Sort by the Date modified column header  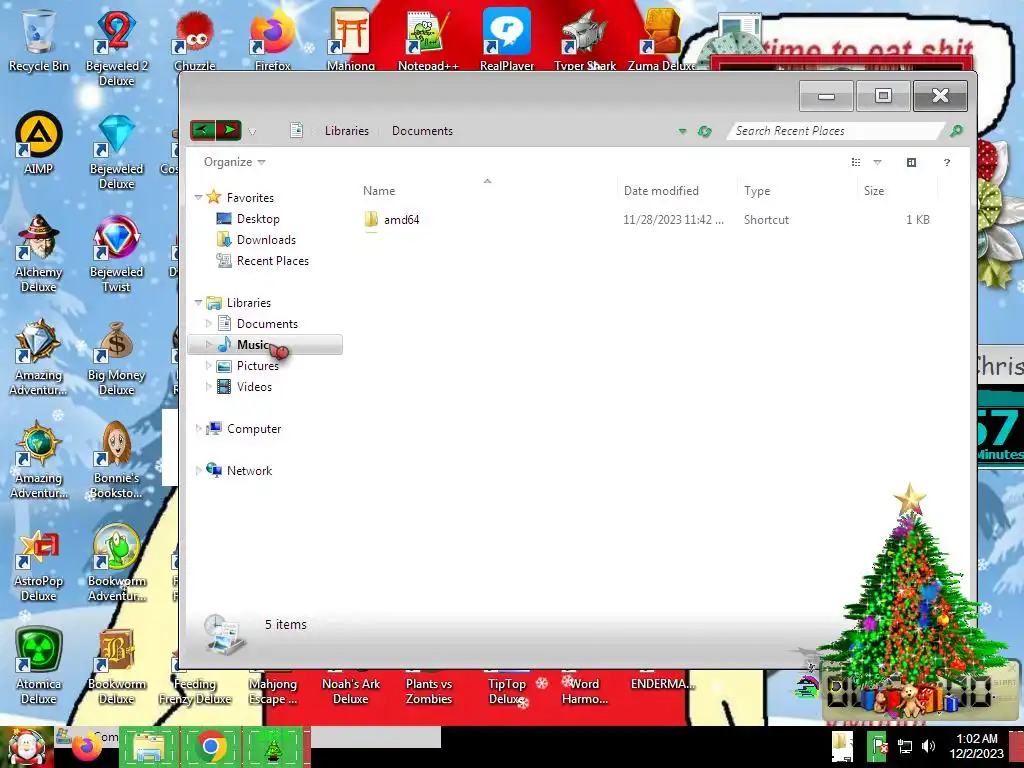pyautogui.click(x=661, y=191)
